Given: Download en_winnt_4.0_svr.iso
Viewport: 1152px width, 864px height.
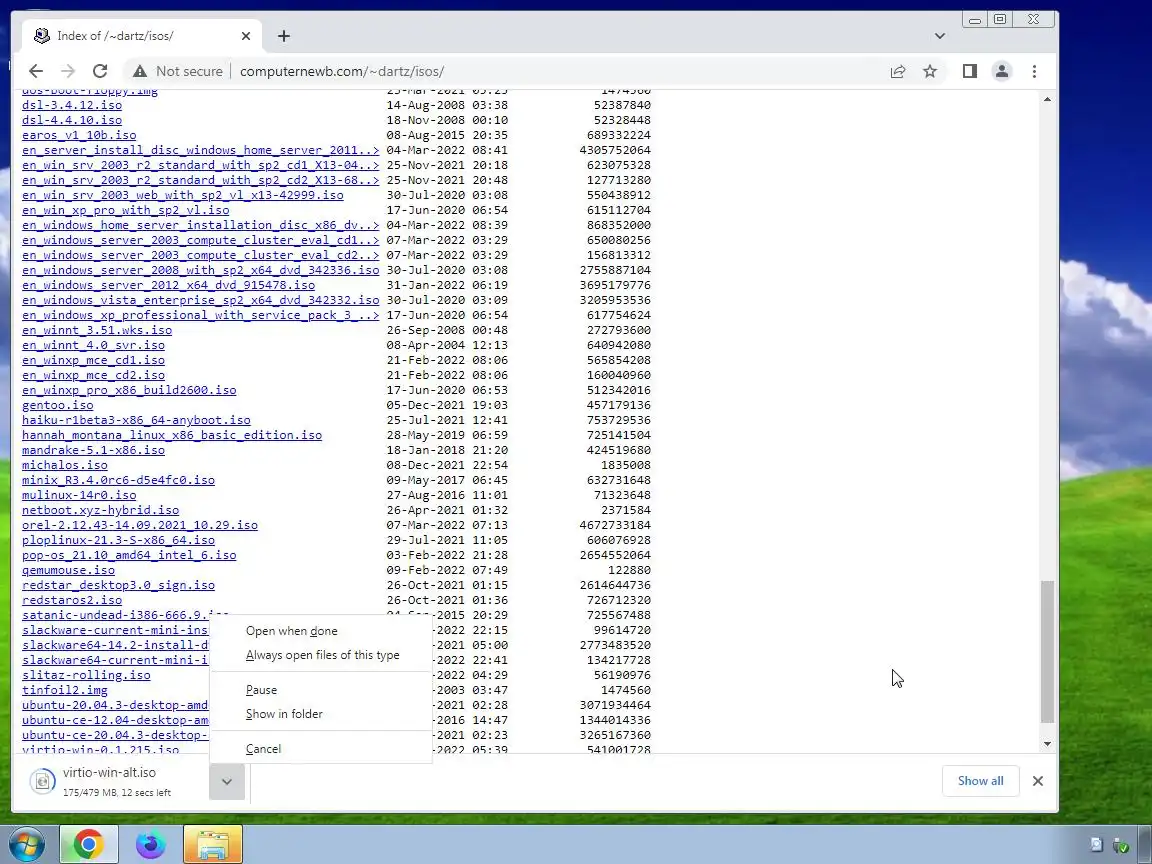Looking at the screenshot, I should pos(93,345).
